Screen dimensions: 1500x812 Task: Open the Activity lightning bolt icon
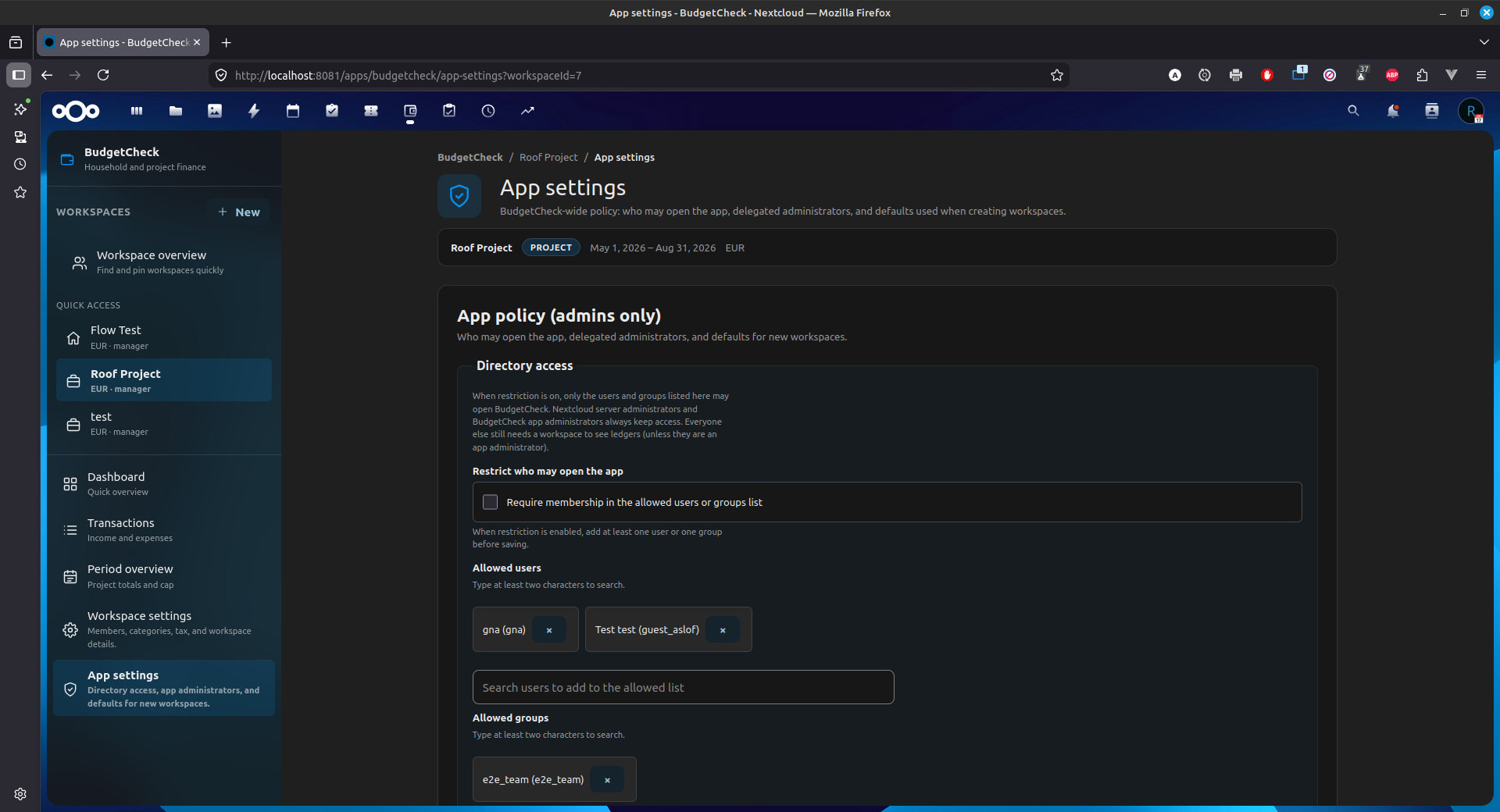coord(254,111)
